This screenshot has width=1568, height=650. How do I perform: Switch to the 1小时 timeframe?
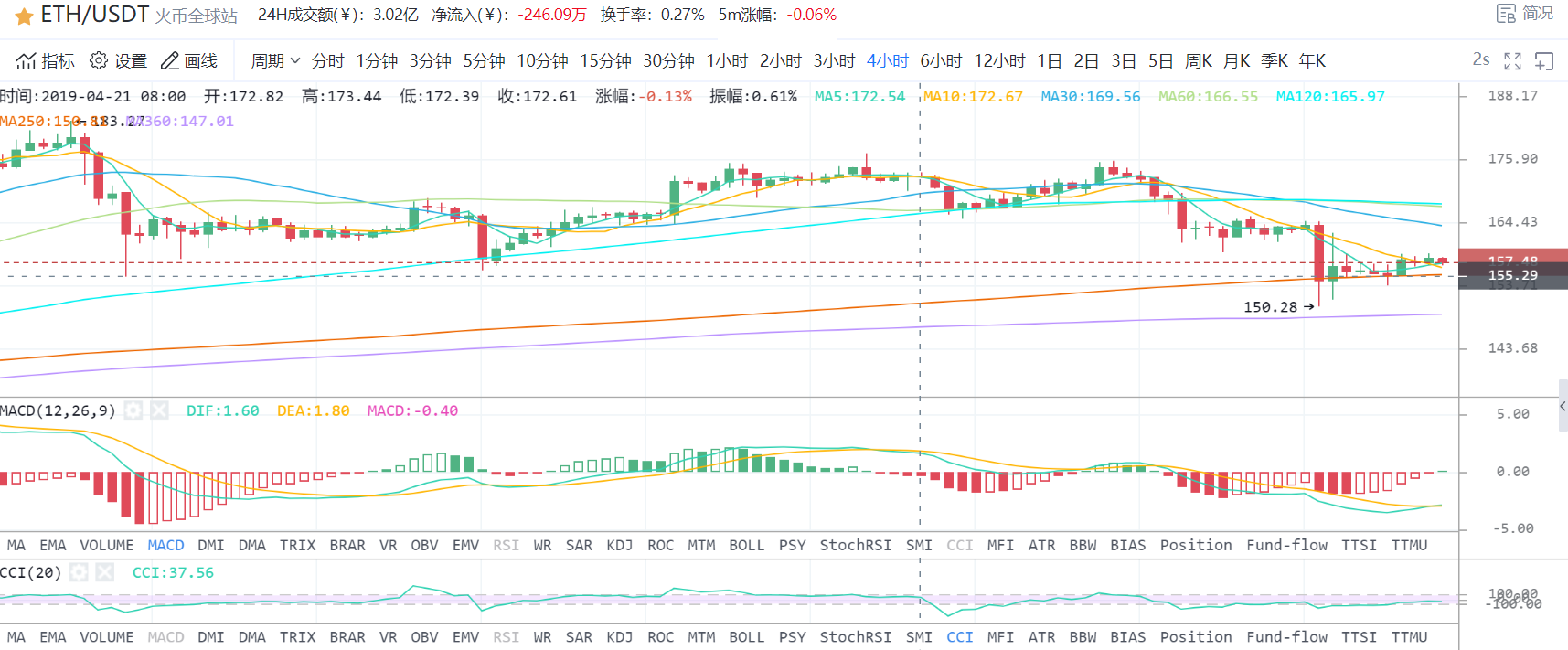pyautogui.click(x=727, y=61)
